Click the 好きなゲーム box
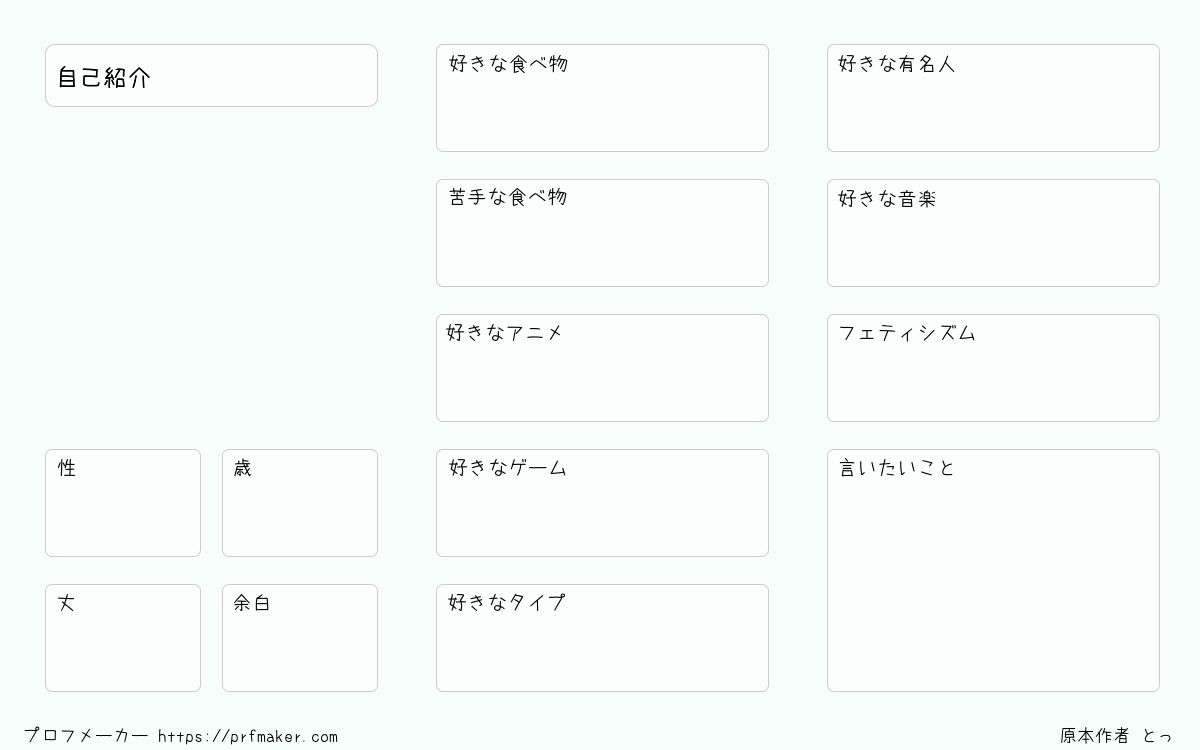This screenshot has height=750, width=1200. coord(602,503)
